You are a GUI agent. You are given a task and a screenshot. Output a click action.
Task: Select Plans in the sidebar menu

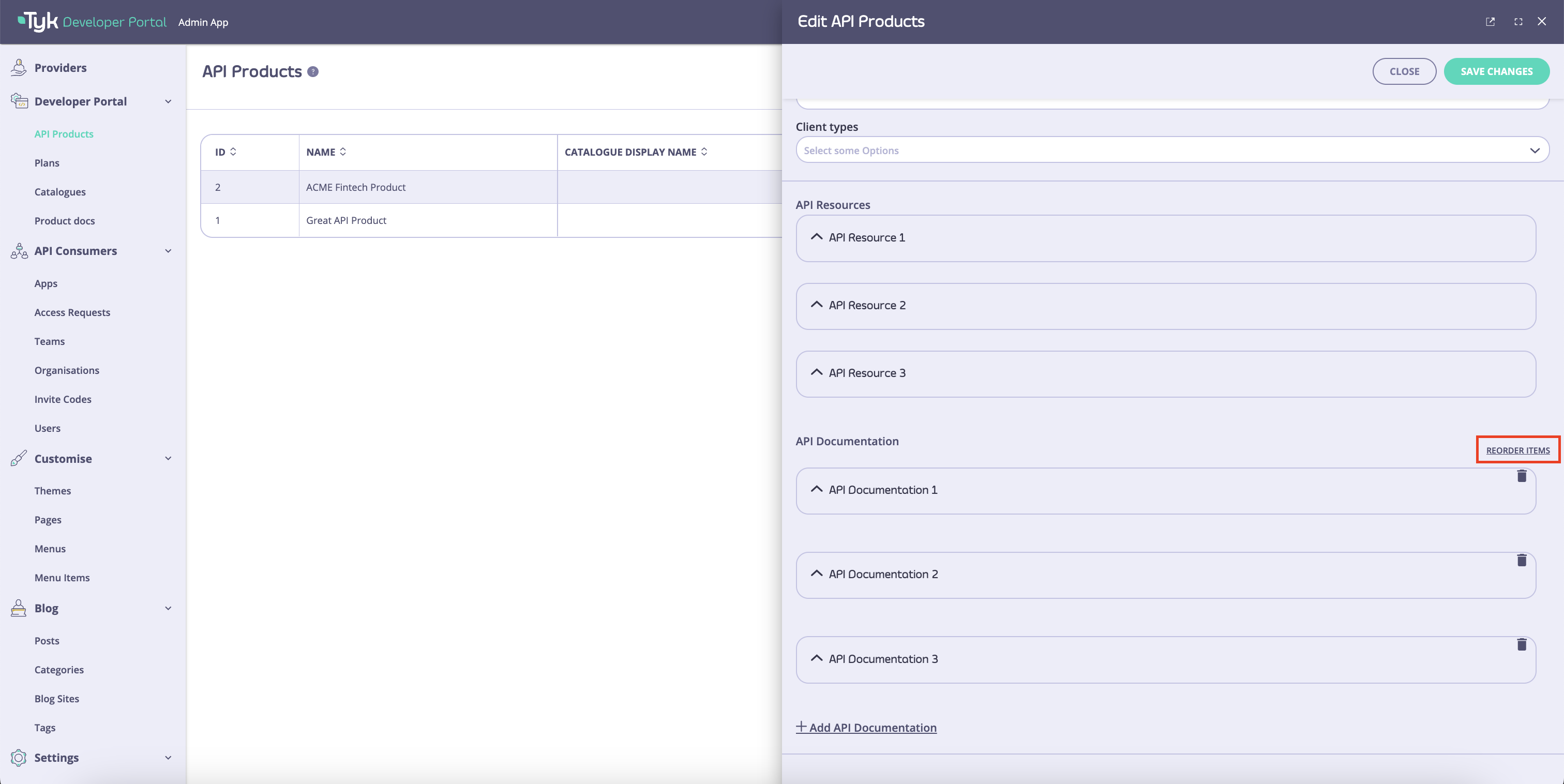(47, 163)
